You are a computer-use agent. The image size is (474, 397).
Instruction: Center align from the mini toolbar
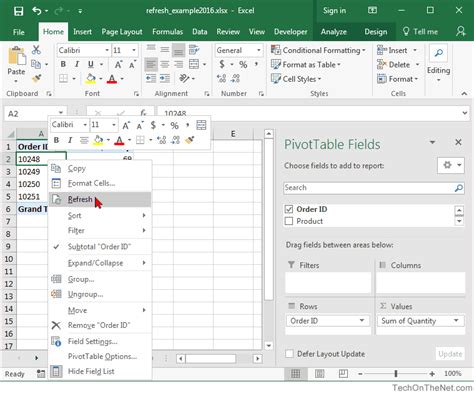84,140
